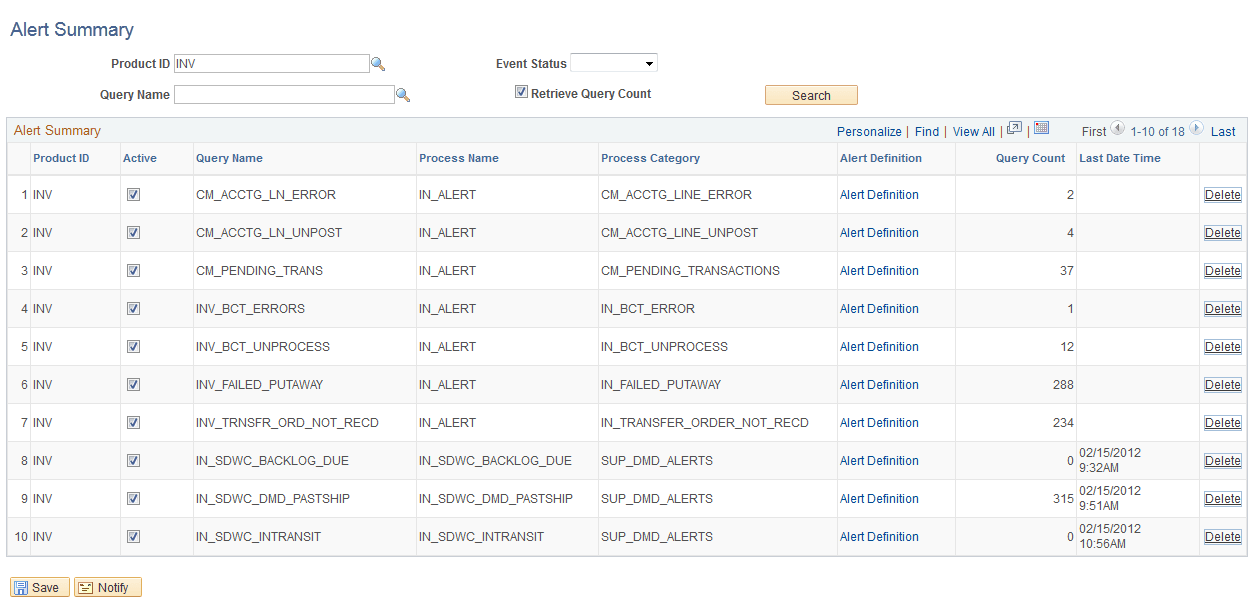Screen dimensions: 1254x603
Task: Disable Active checkbox for CM_ACCTG_LN_ERROR
Action: [x=133, y=194]
